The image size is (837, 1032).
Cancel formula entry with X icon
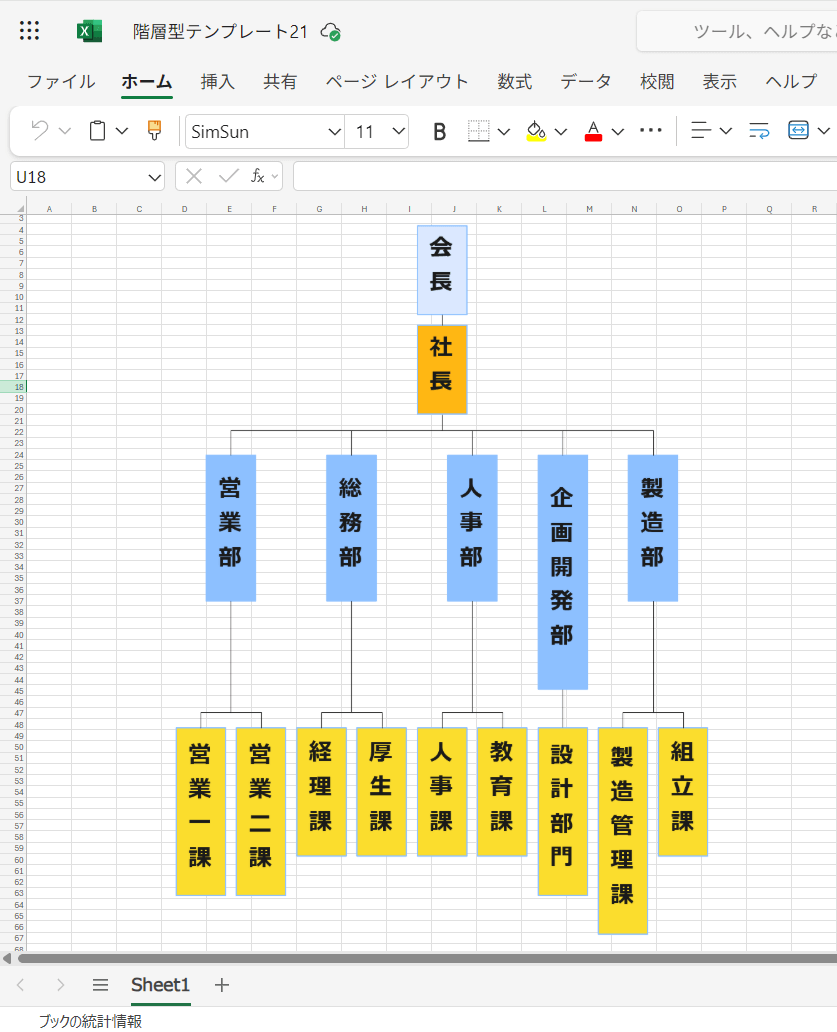(x=193, y=176)
